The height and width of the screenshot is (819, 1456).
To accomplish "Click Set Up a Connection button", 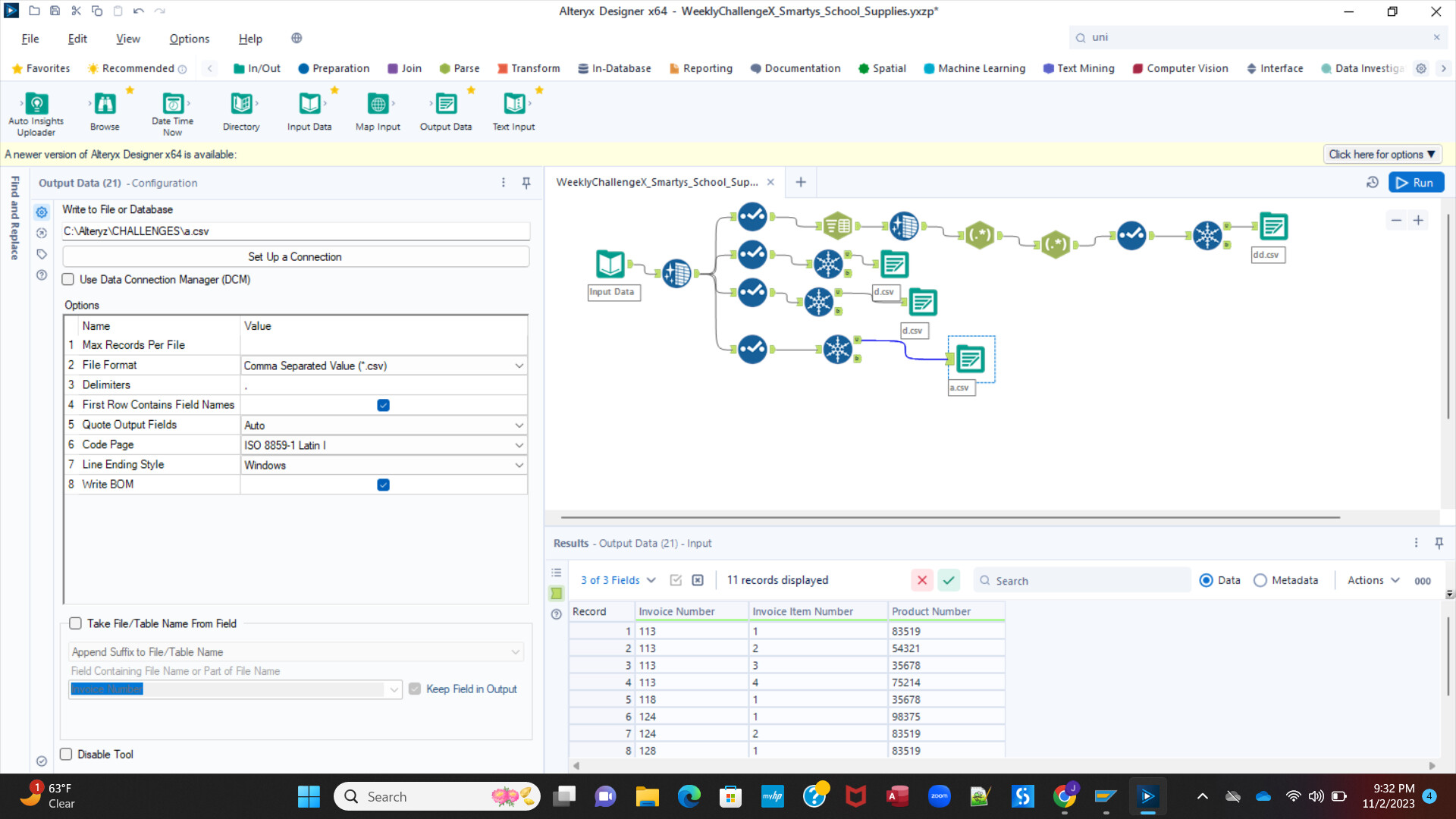I will pyautogui.click(x=295, y=257).
